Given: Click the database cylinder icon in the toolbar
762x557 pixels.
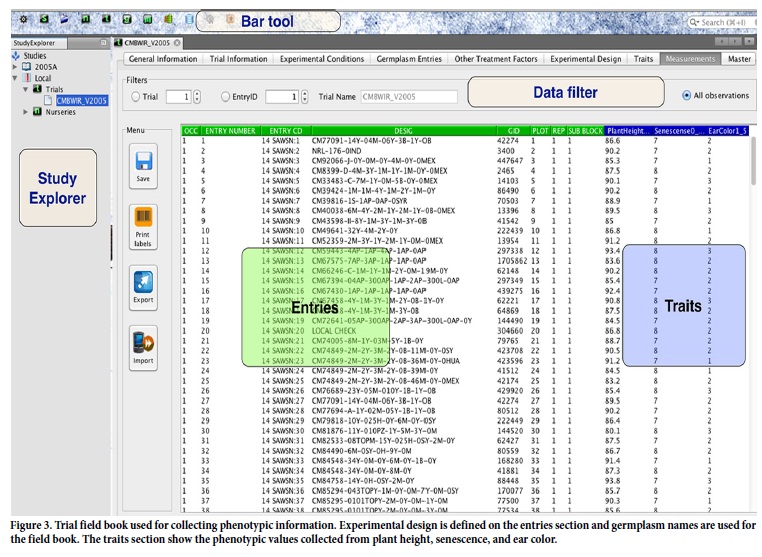Looking at the screenshot, I should pos(190,20).
